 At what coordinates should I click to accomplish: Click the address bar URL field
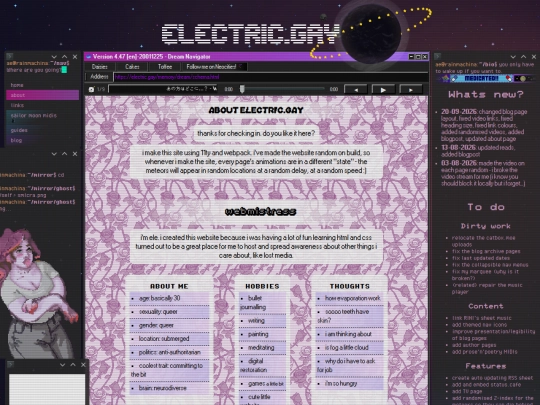tap(271, 77)
